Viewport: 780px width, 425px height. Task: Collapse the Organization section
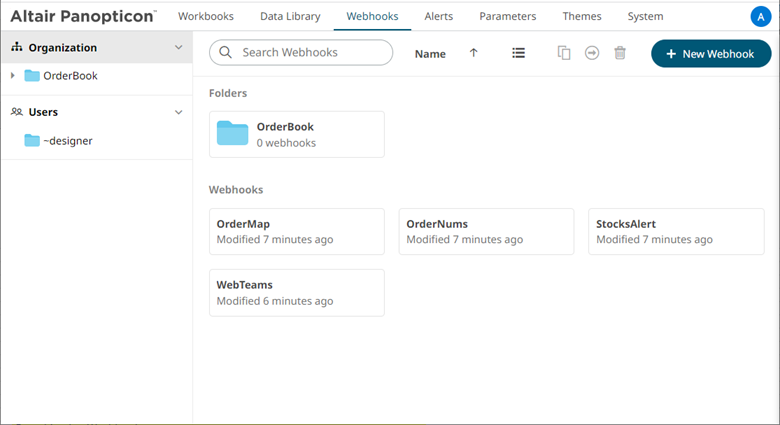coord(179,48)
